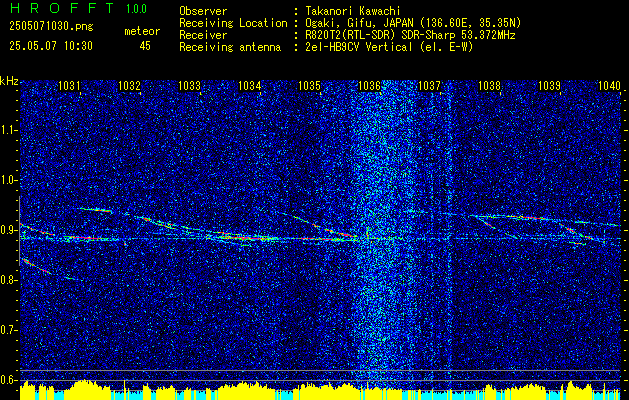Click the 0.7 kHz frequency label

(9, 330)
